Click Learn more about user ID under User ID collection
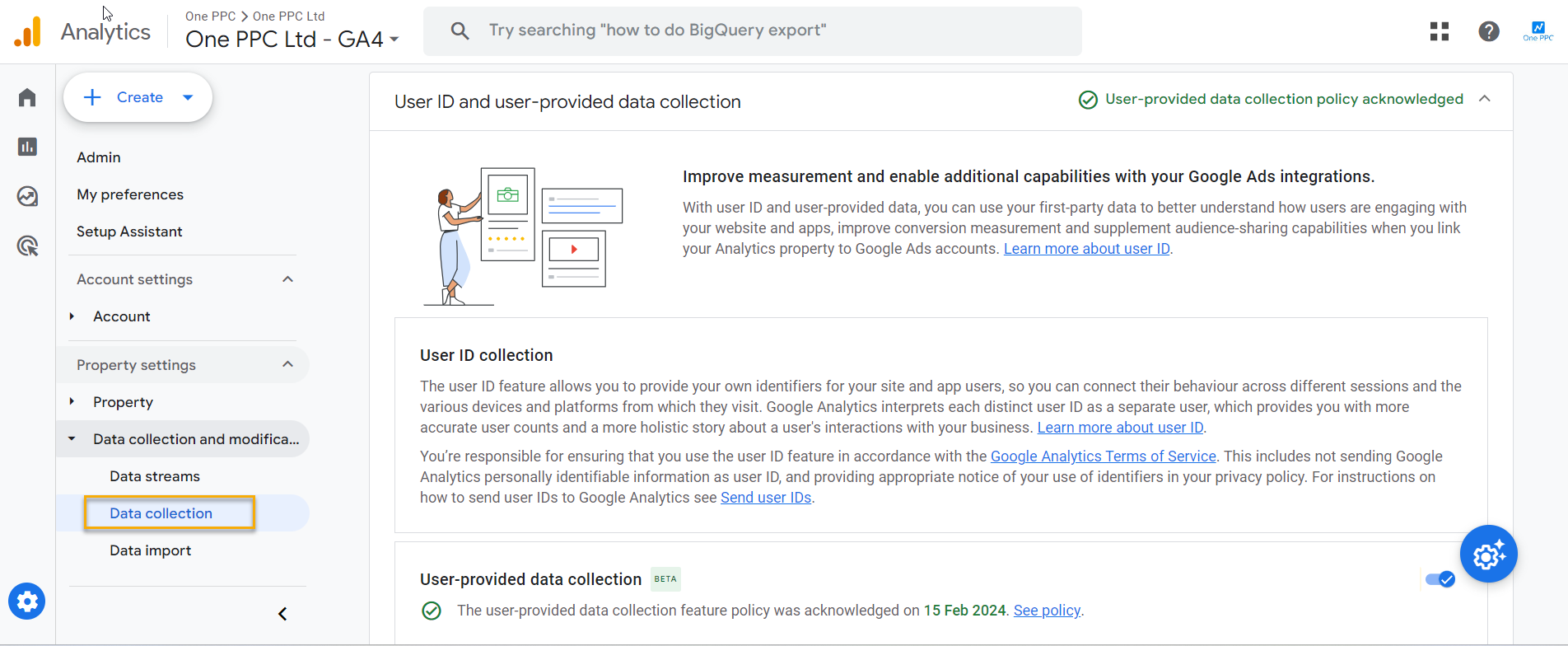This screenshot has height=646, width=1568. click(x=1120, y=428)
